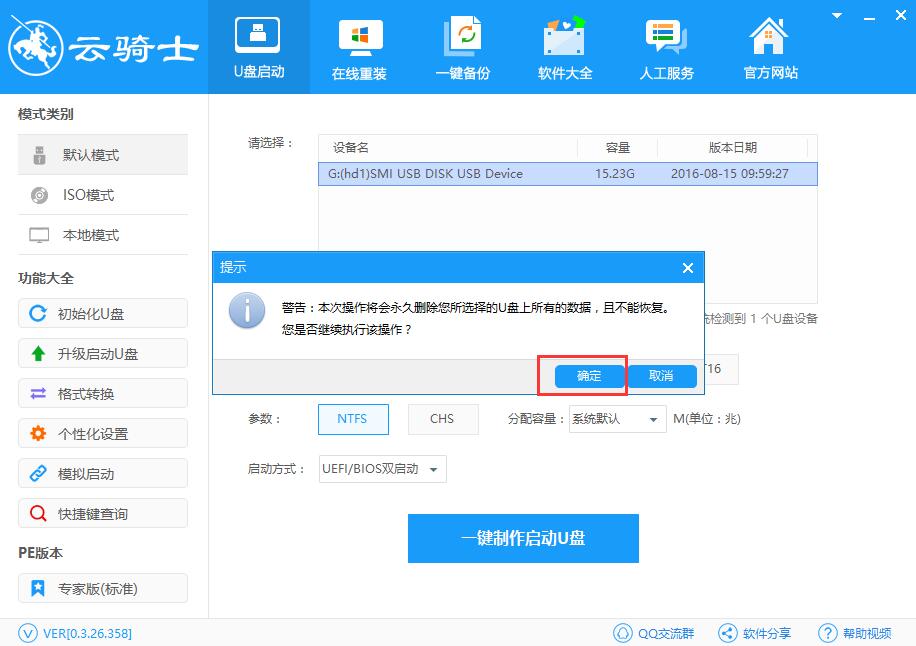
Task: Click the disc icon beside ISO模式
Action: coord(39,195)
